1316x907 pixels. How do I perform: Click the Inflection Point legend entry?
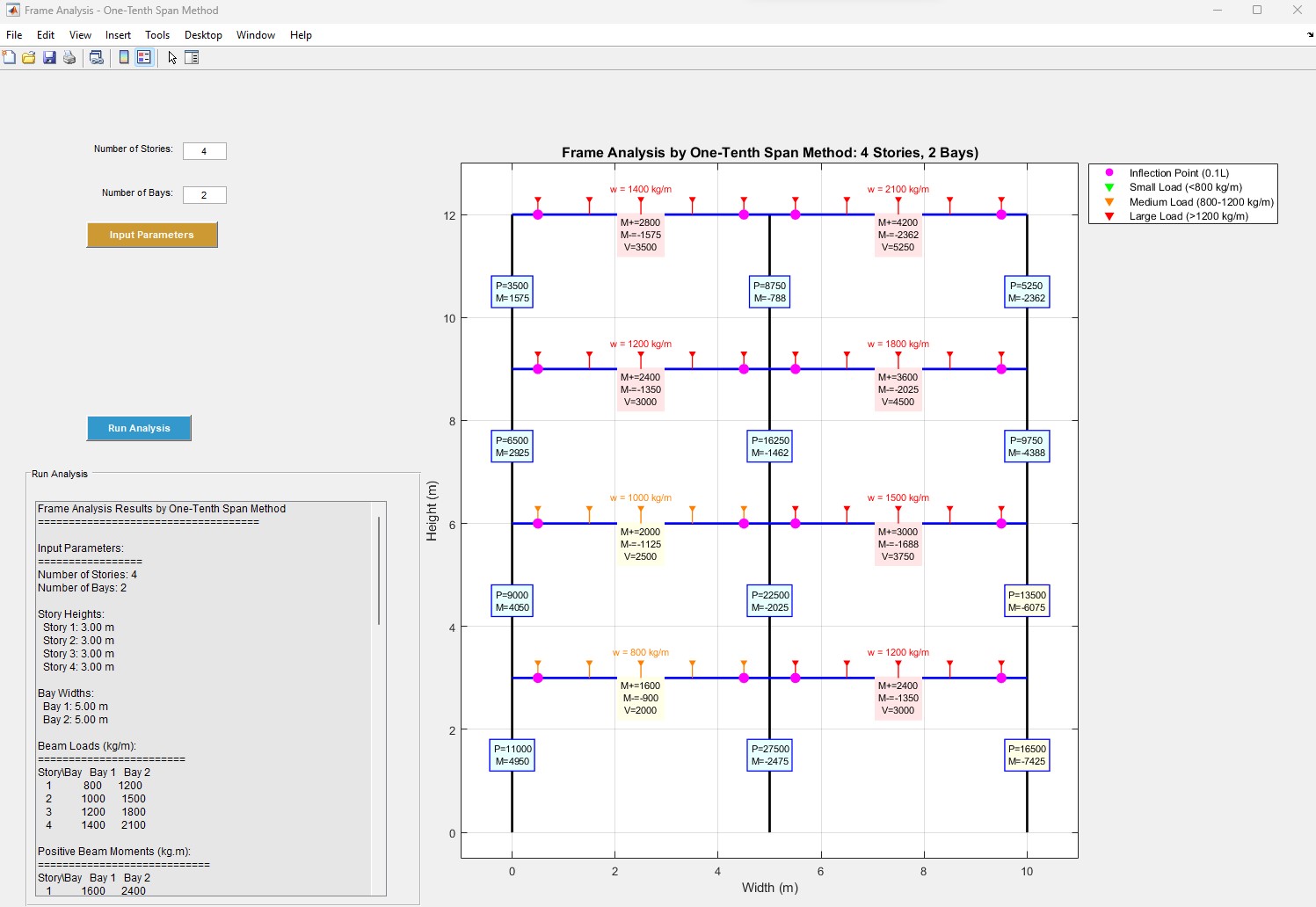point(1178,173)
